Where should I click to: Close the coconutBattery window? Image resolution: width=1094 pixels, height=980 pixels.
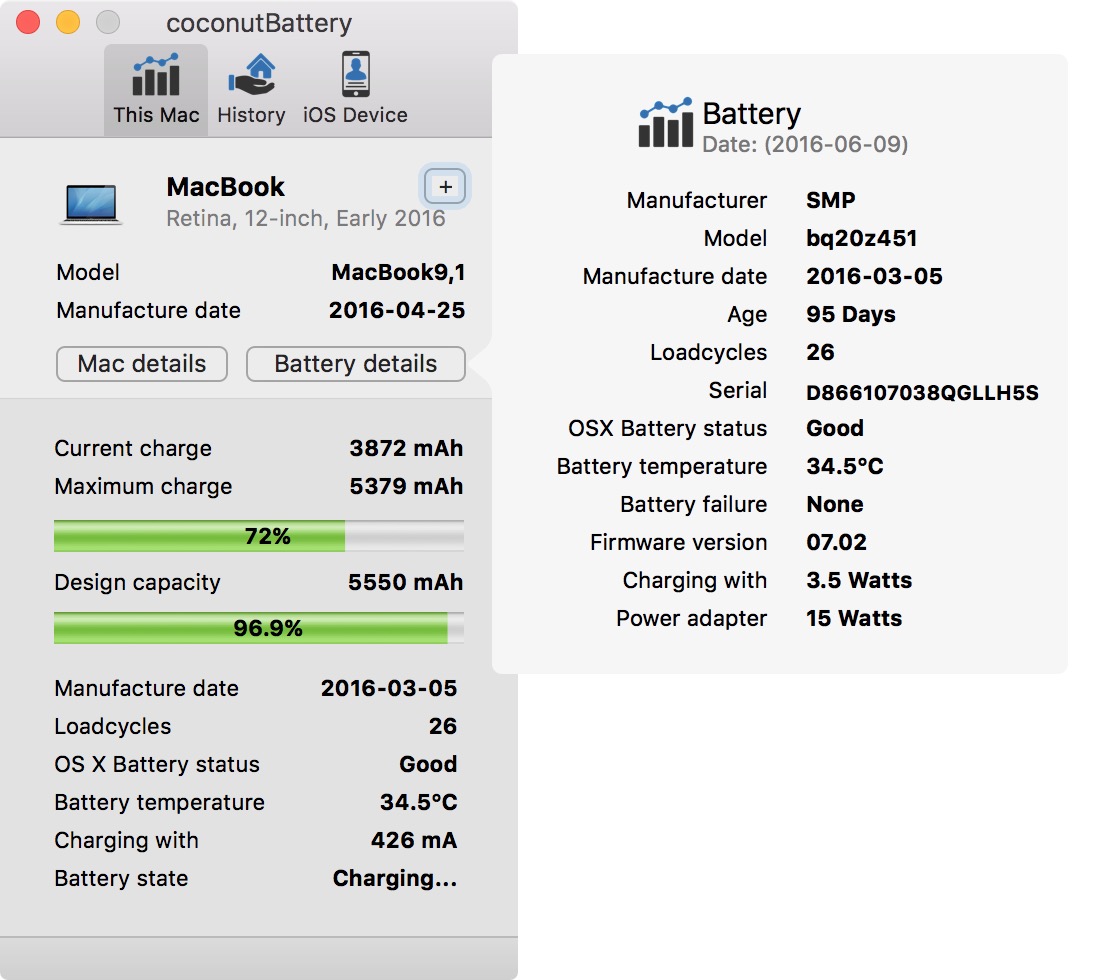(28, 22)
